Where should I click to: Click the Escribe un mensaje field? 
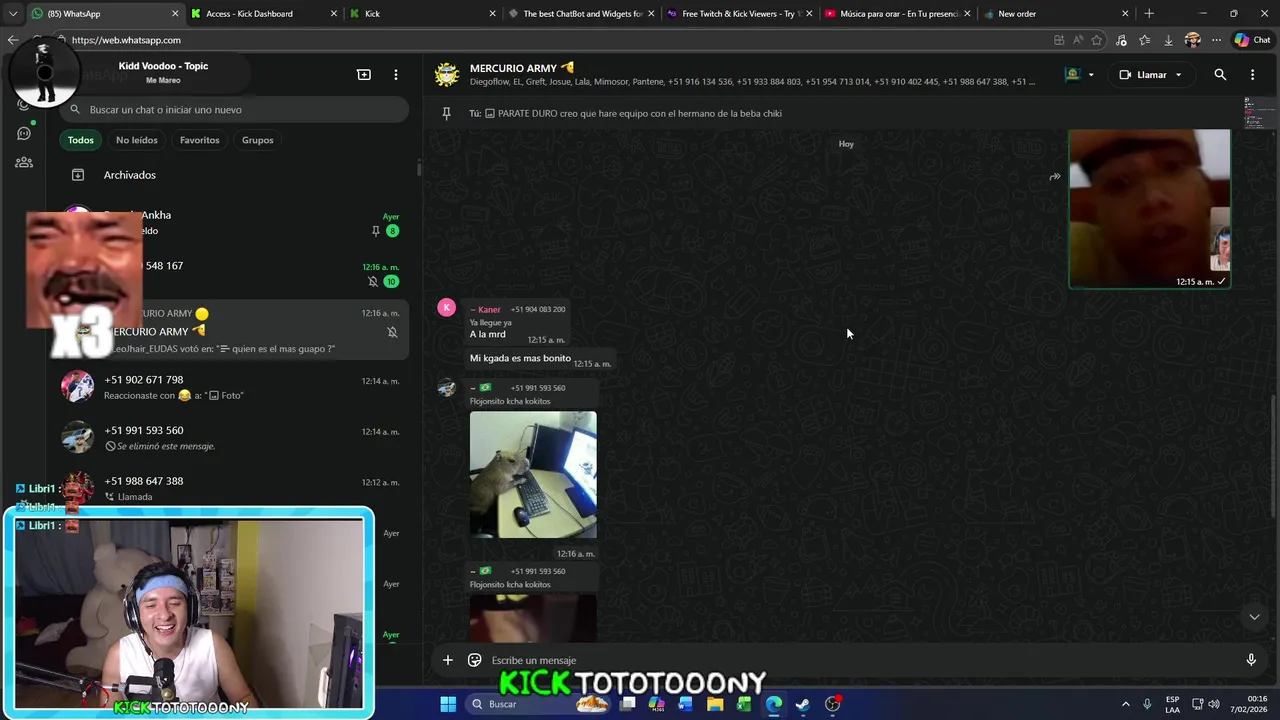coord(860,660)
